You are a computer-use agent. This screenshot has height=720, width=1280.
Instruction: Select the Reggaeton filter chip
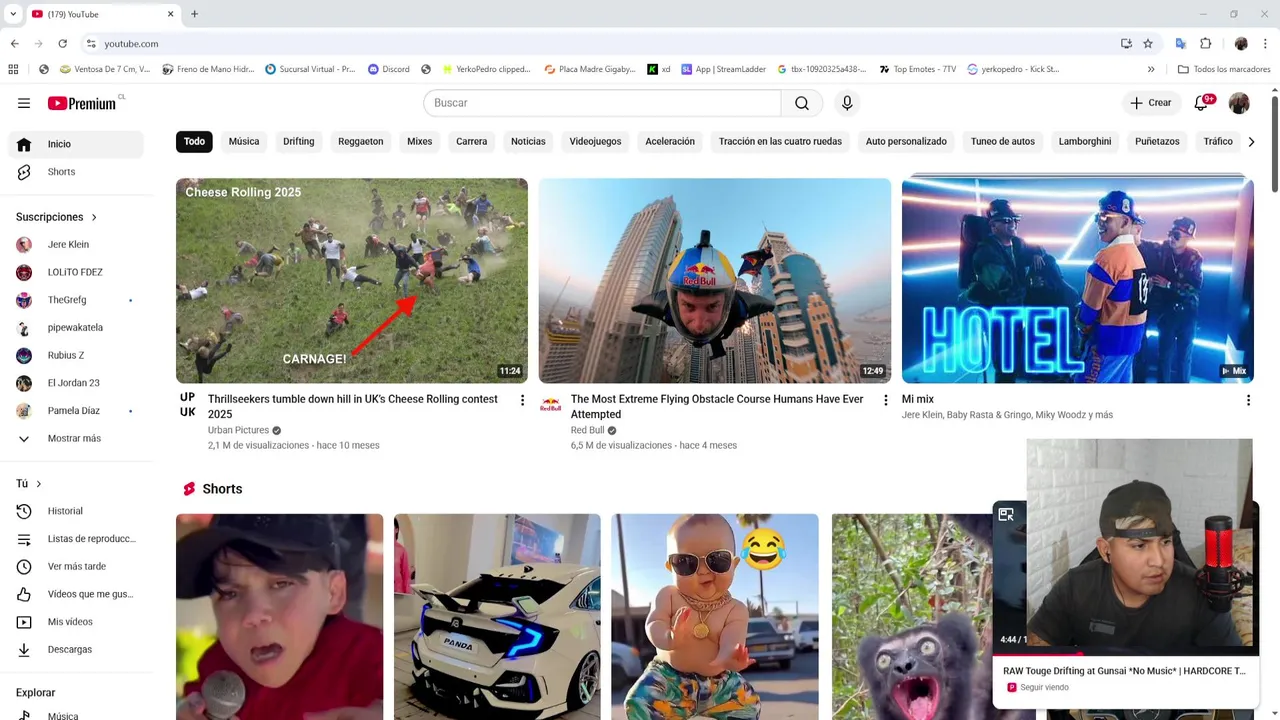click(x=361, y=142)
